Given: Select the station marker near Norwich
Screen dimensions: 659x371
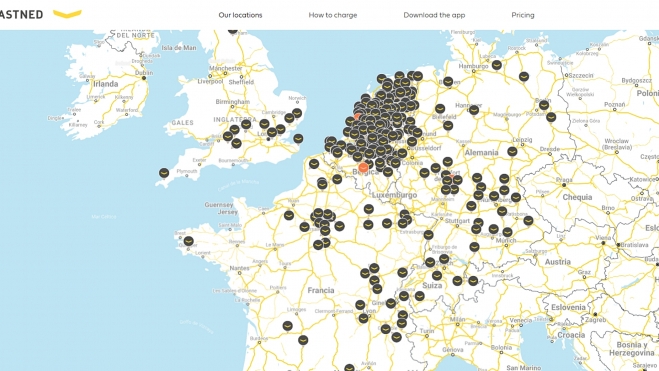Looking at the screenshot, I should click(x=297, y=113).
